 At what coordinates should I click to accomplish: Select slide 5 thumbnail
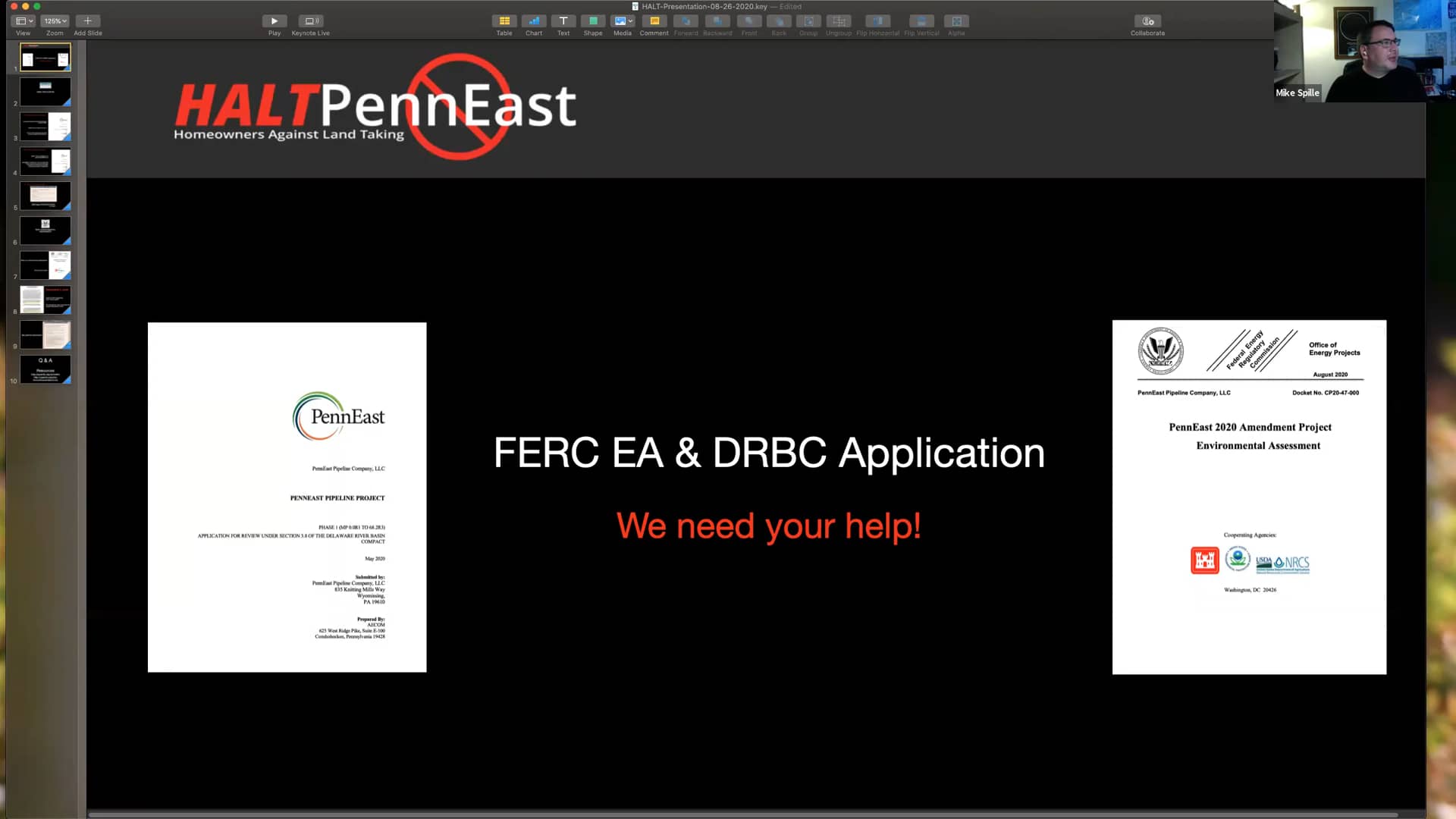(x=45, y=196)
